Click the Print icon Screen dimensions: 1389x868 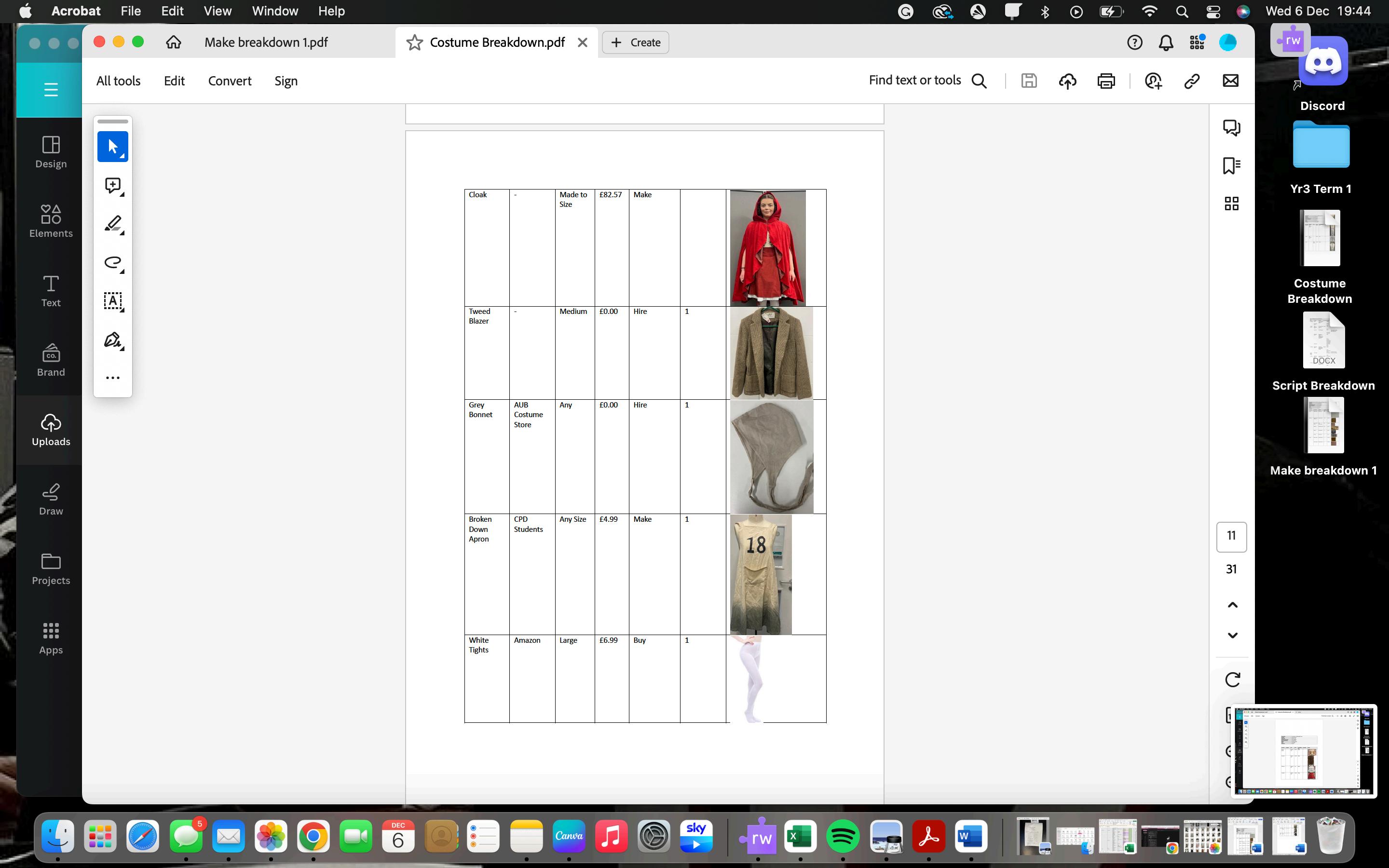pos(1105,81)
